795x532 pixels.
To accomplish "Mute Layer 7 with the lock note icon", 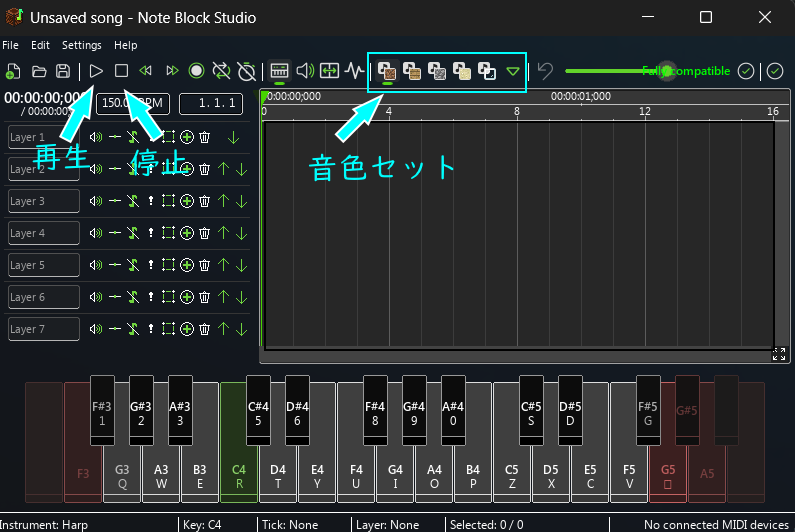I will pos(133,329).
